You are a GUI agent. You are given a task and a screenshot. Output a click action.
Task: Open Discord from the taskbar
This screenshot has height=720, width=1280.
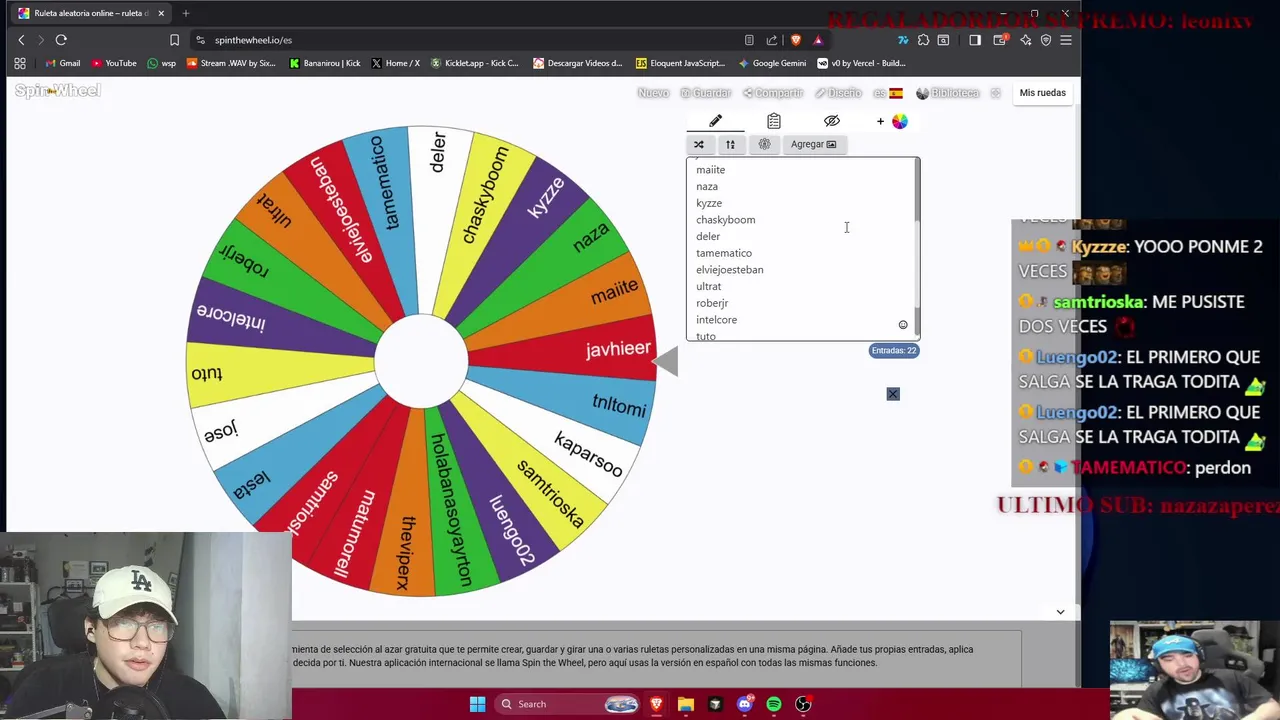tap(744, 704)
